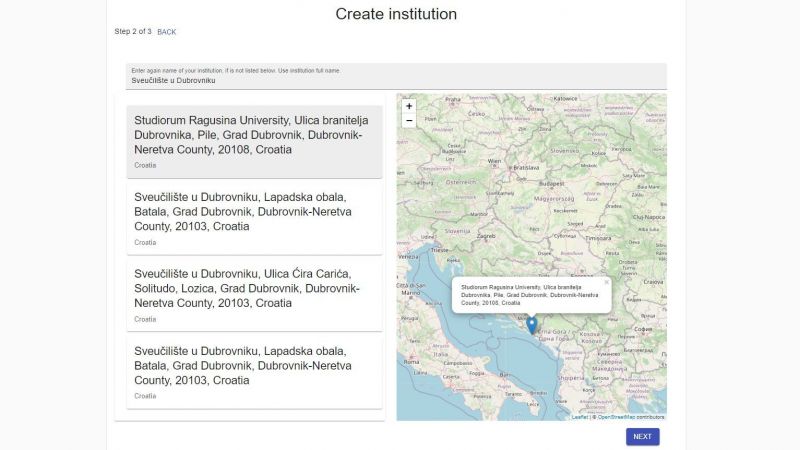800x450 pixels.
Task: Open the Leaflet attribution link
Action: click(x=579, y=417)
